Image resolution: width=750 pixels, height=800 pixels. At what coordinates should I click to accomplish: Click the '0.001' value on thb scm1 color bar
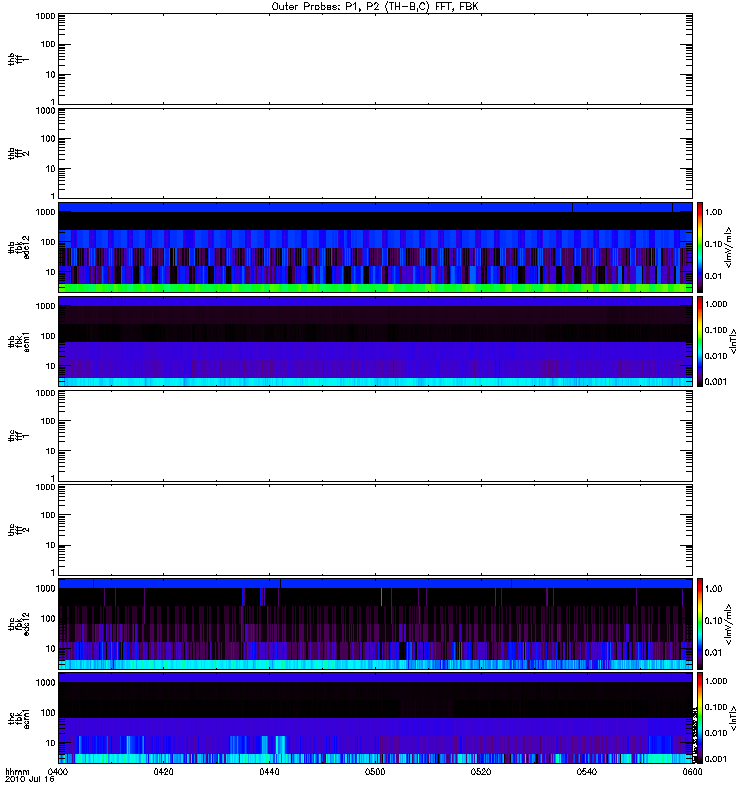click(716, 382)
